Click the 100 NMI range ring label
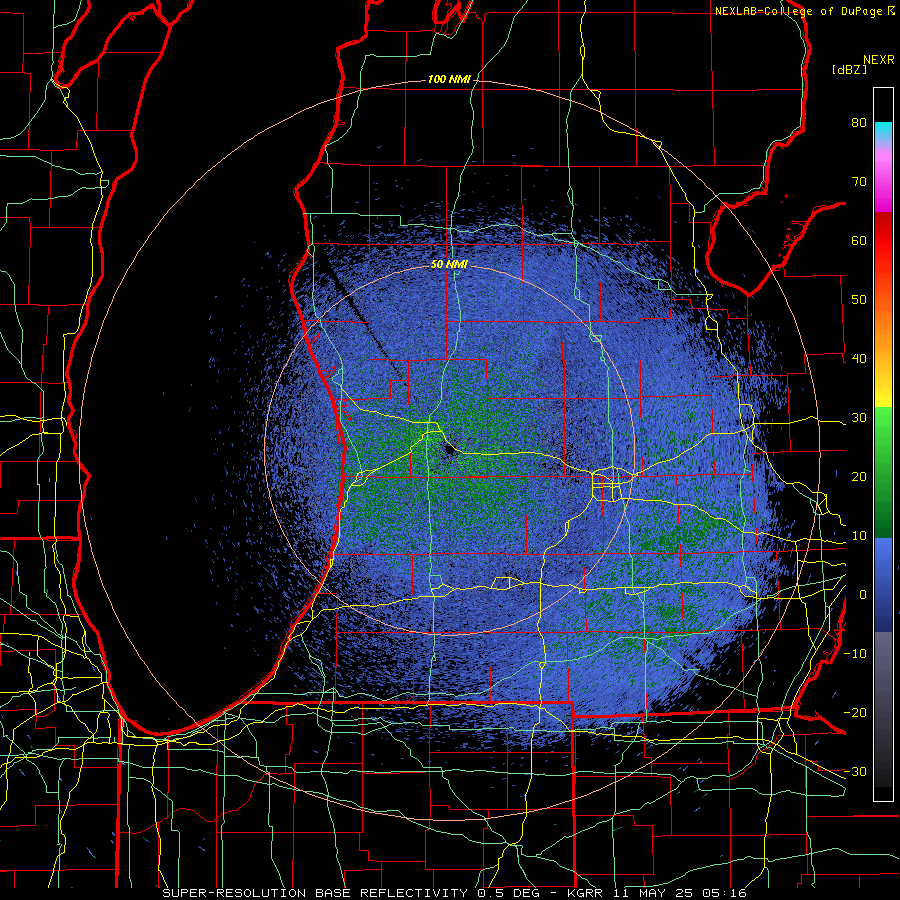Image resolution: width=900 pixels, height=900 pixels. 449,79
